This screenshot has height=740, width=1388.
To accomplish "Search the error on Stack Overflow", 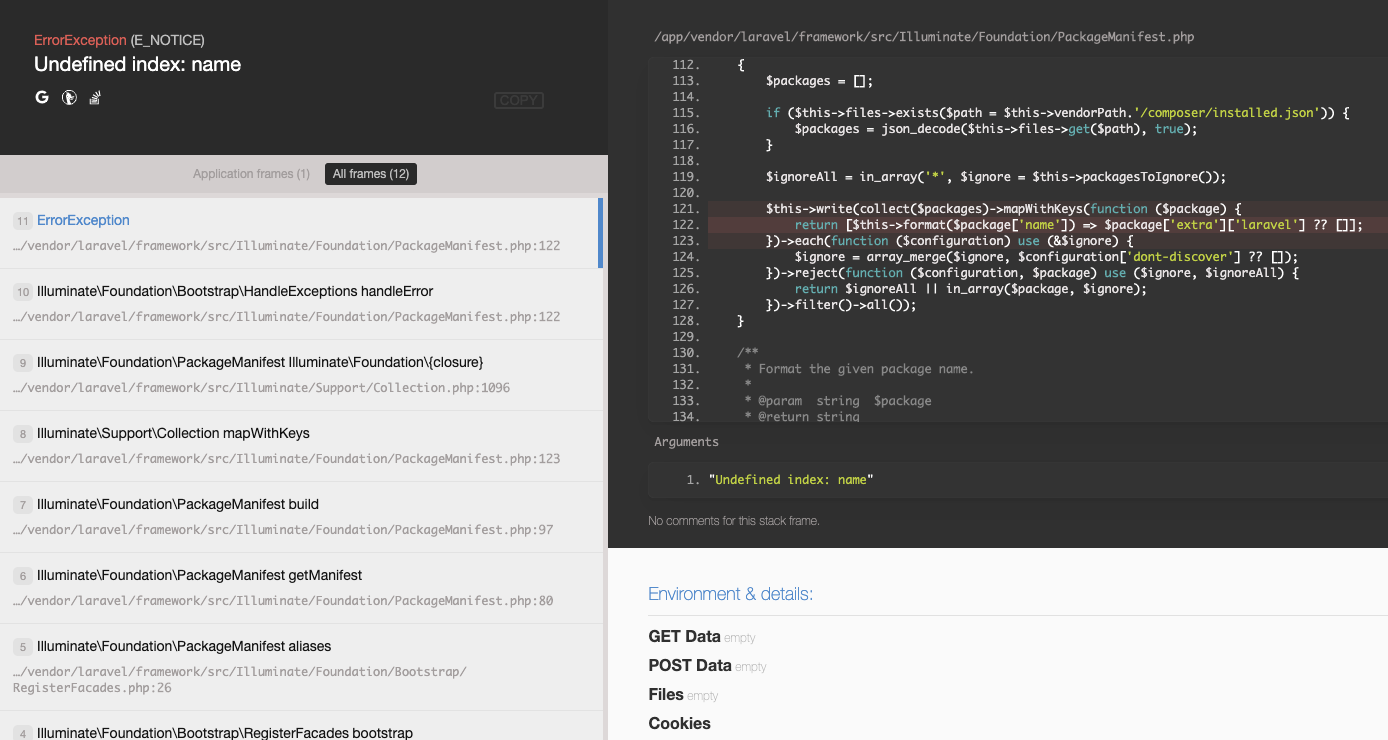I will [94, 97].
